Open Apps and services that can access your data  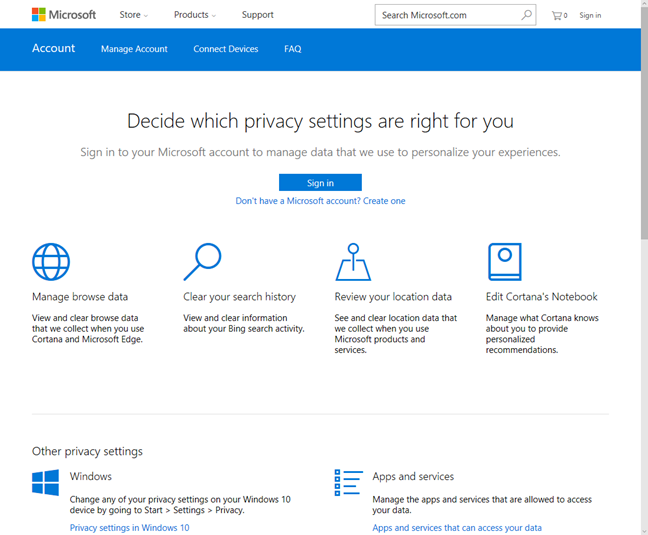(457, 528)
